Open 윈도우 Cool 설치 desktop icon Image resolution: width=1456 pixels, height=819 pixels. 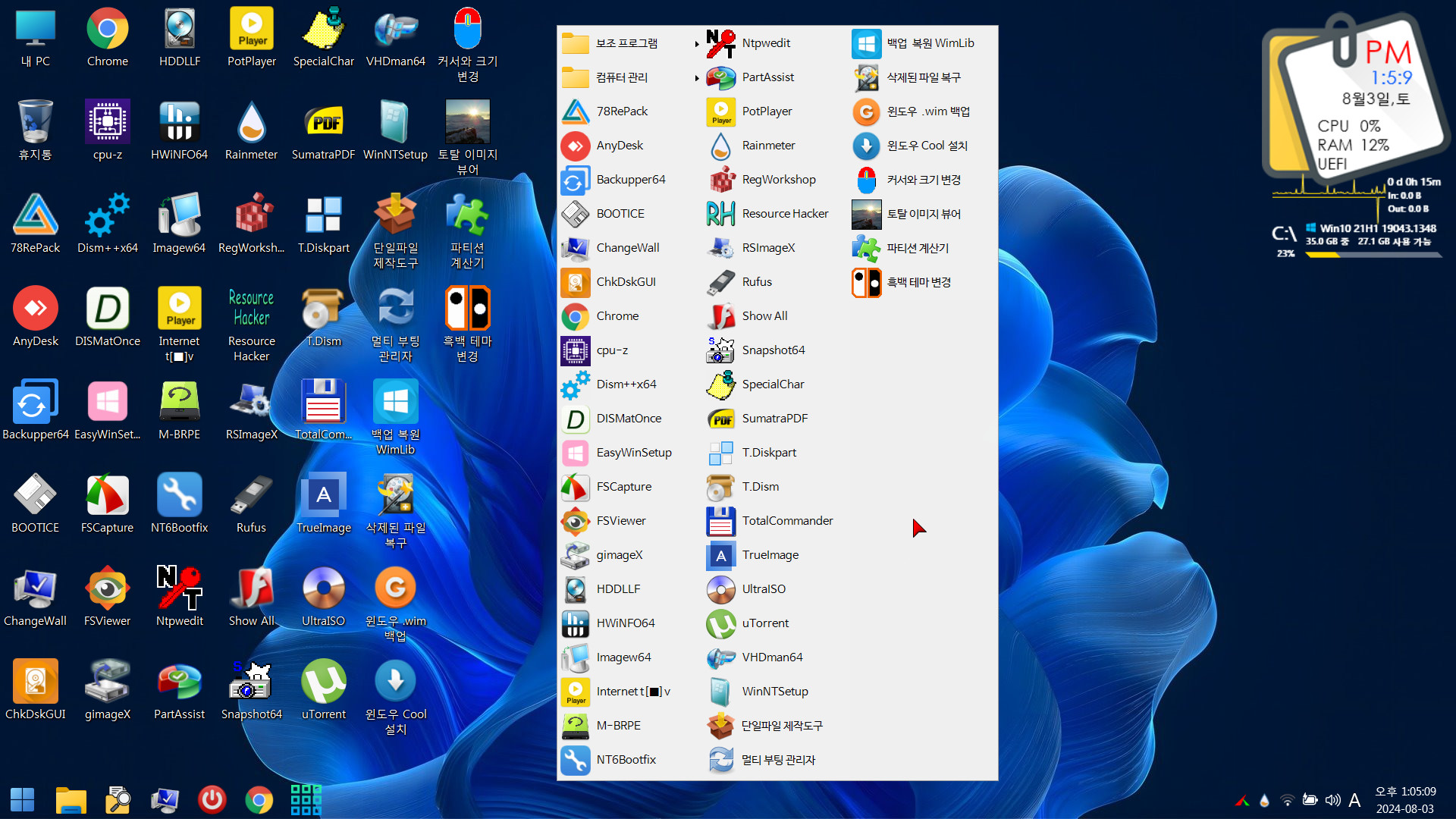[x=396, y=698]
